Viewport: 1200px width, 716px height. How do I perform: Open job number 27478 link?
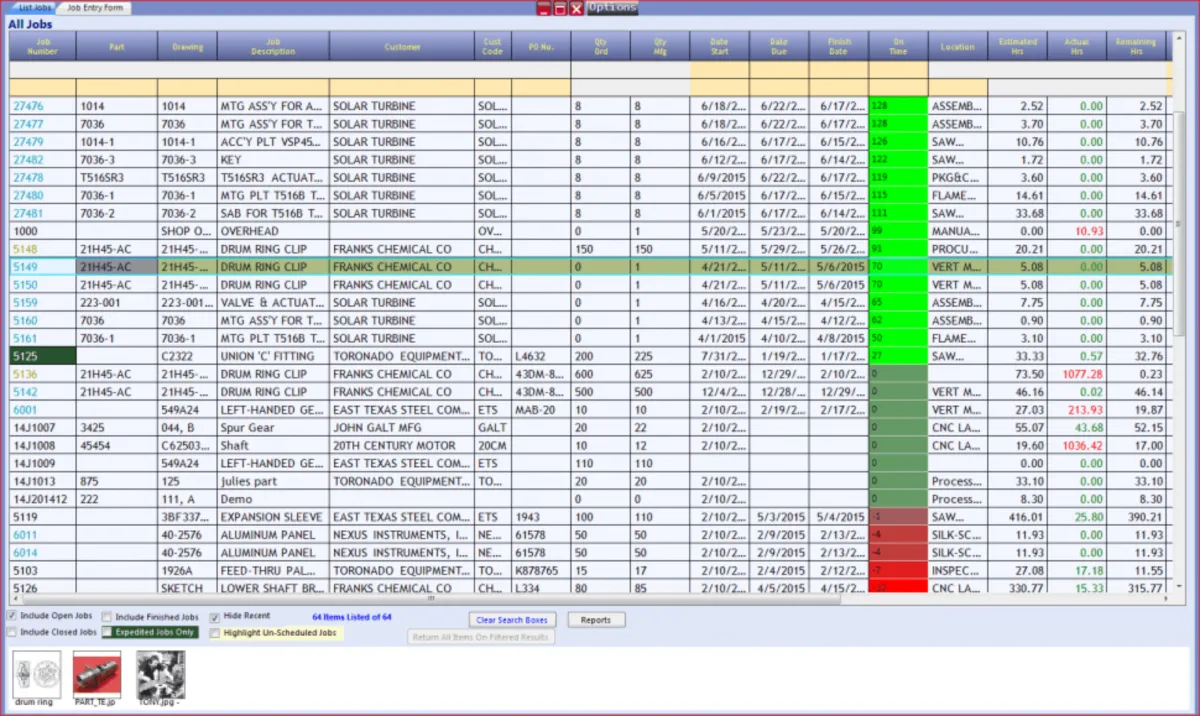[x=28, y=177]
